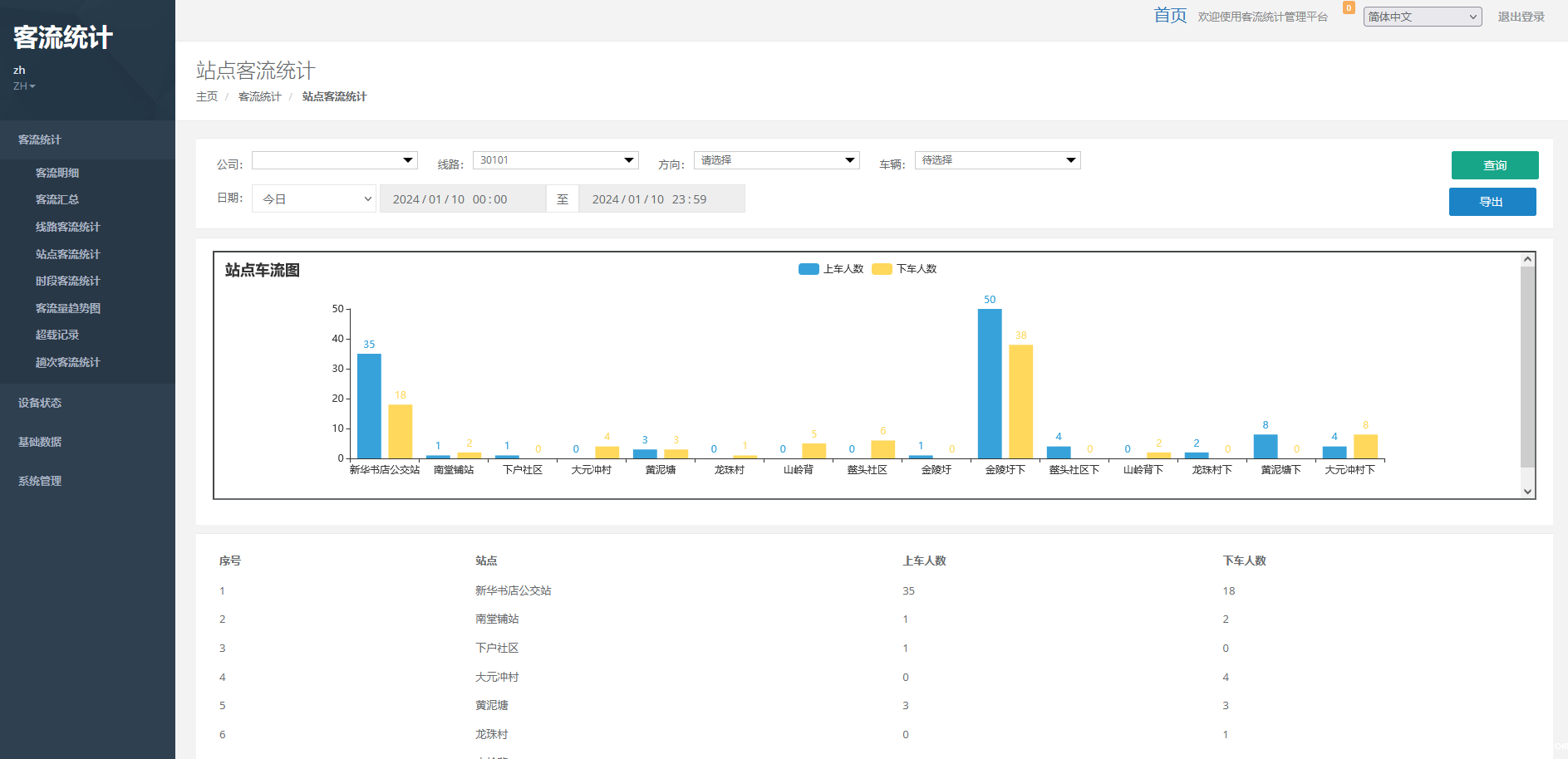Image resolution: width=1568 pixels, height=759 pixels.
Task: Click the blue 导出 export button
Action: [1492, 202]
